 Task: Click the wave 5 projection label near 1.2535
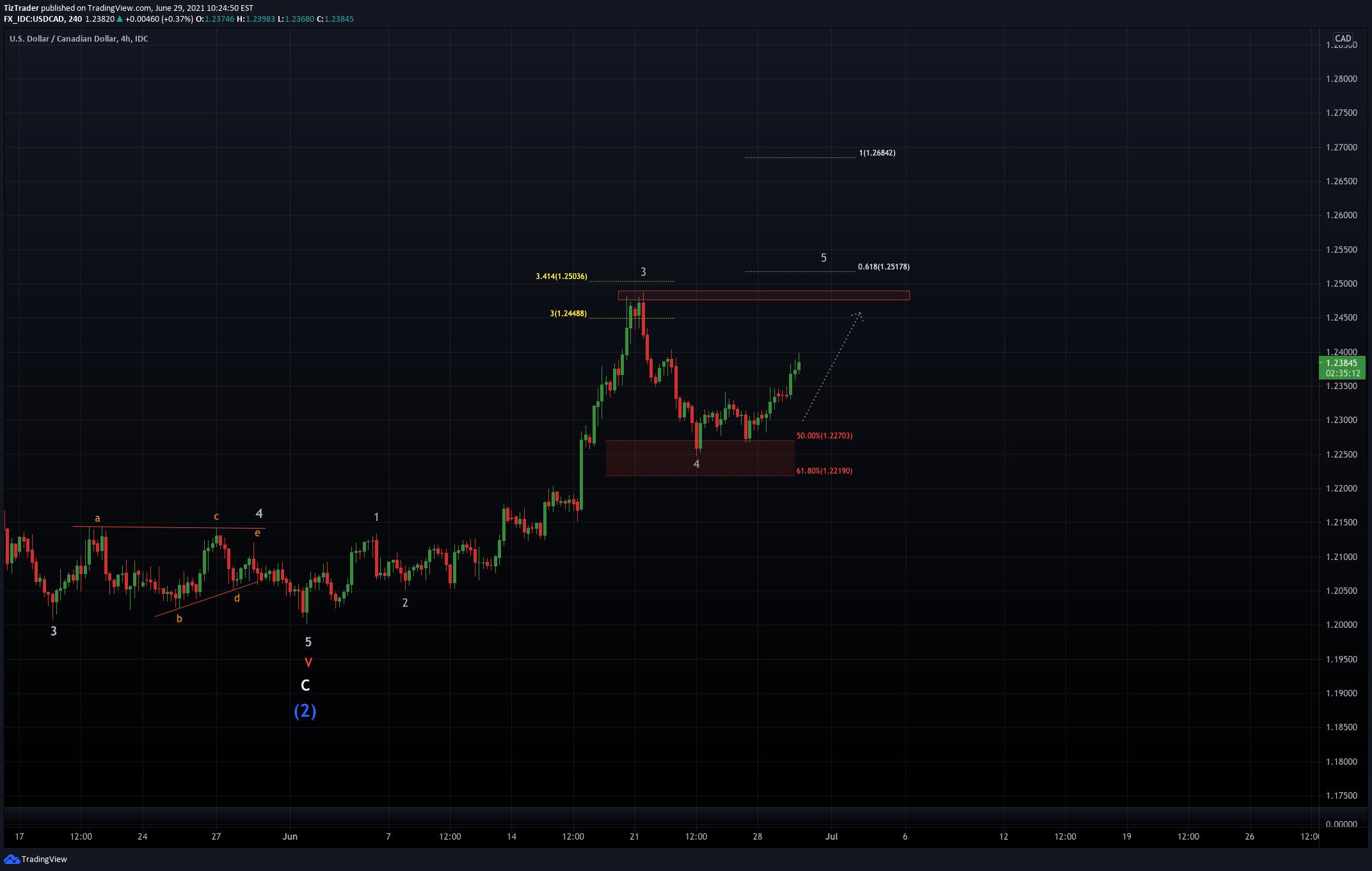[x=824, y=258]
